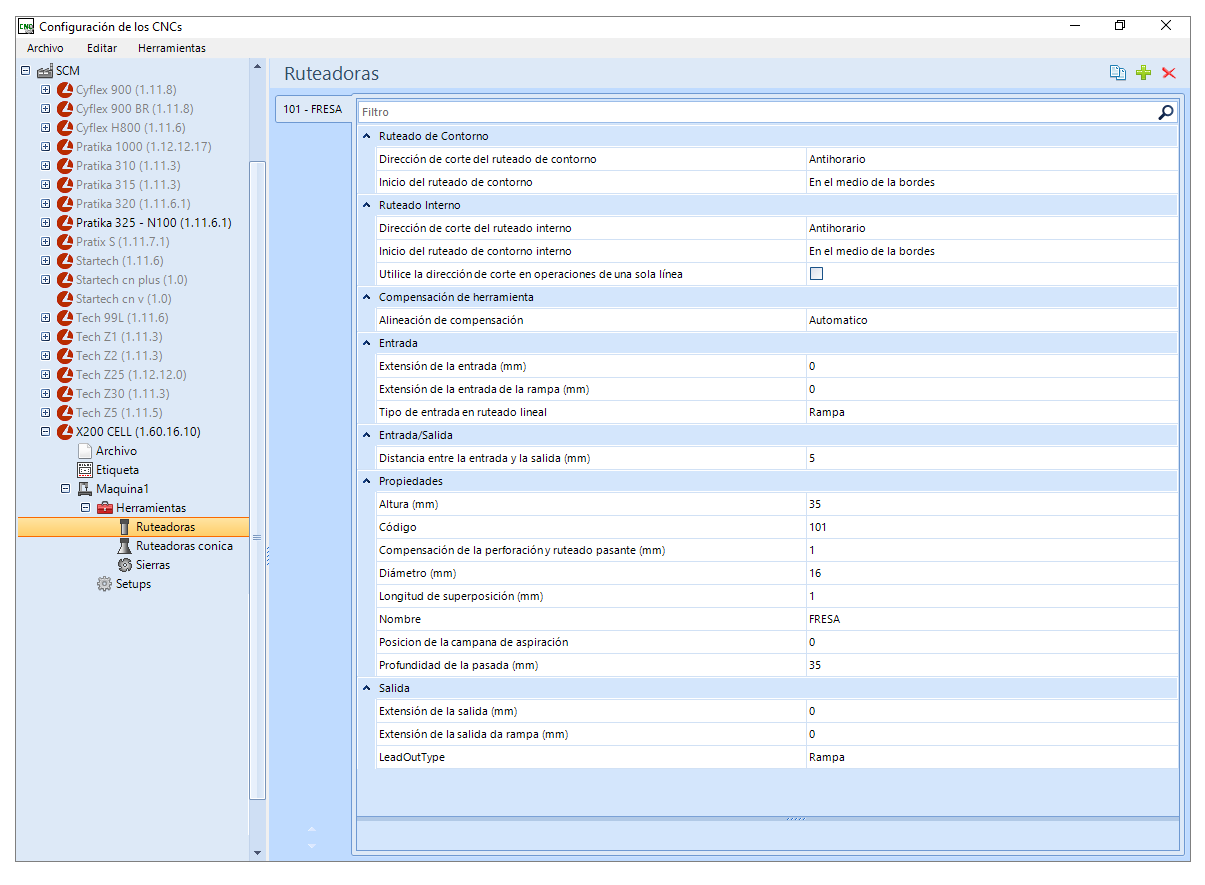Image resolution: width=1205 pixels, height=885 pixels.
Task: Click the X200 CELL machine icon
Action: [66, 432]
